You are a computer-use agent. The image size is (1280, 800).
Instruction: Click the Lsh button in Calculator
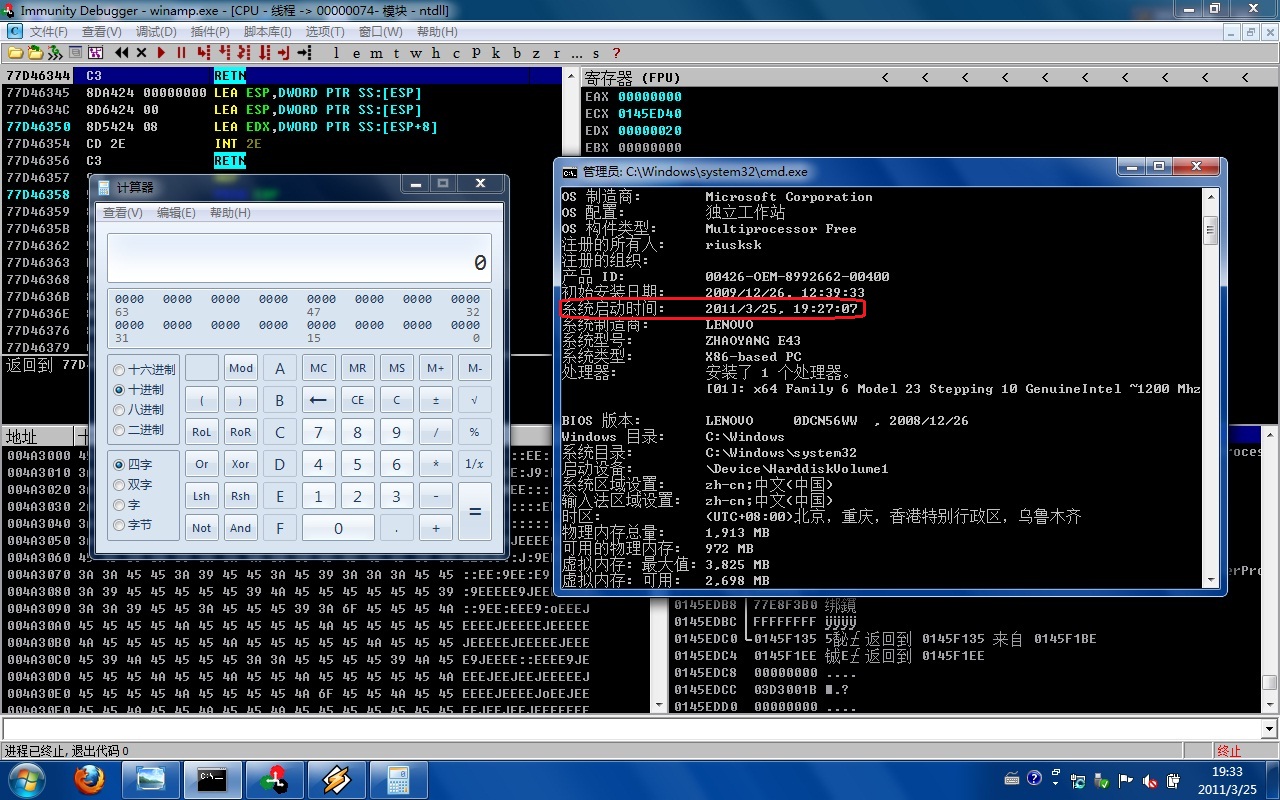point(202,496)
